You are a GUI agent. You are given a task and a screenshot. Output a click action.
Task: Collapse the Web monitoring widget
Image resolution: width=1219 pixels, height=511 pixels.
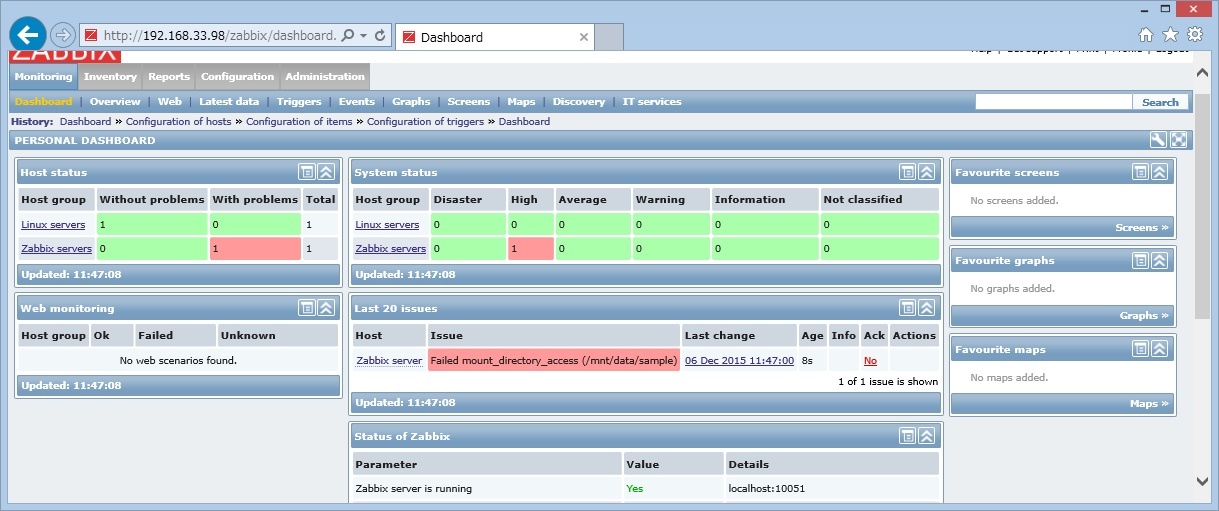(x=326, y=308)
